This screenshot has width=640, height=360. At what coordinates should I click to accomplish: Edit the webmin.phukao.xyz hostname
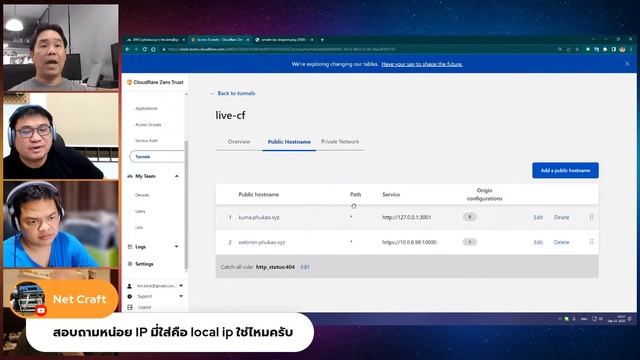point(538,242)
